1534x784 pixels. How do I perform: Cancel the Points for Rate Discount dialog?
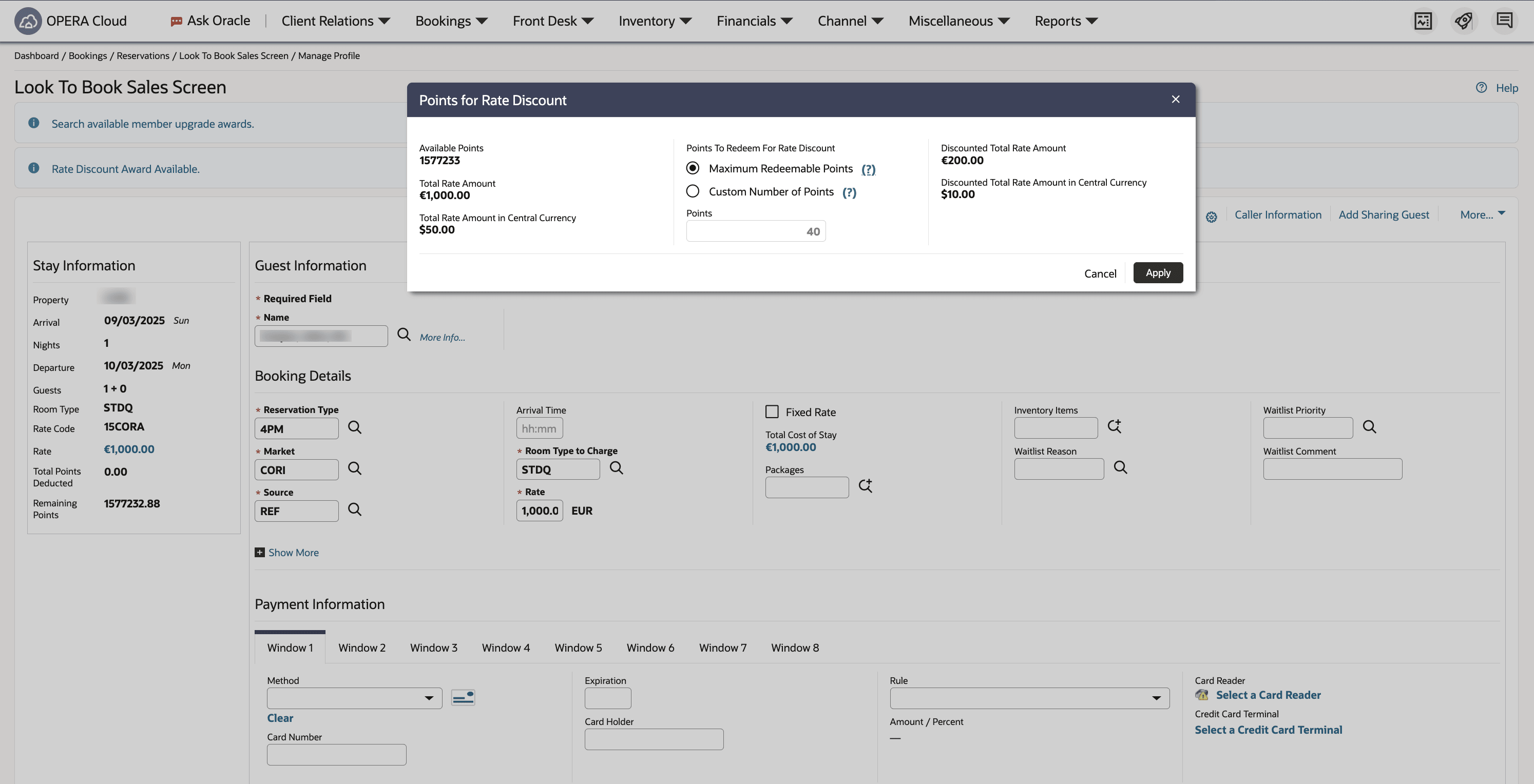tap(1100, 273)
